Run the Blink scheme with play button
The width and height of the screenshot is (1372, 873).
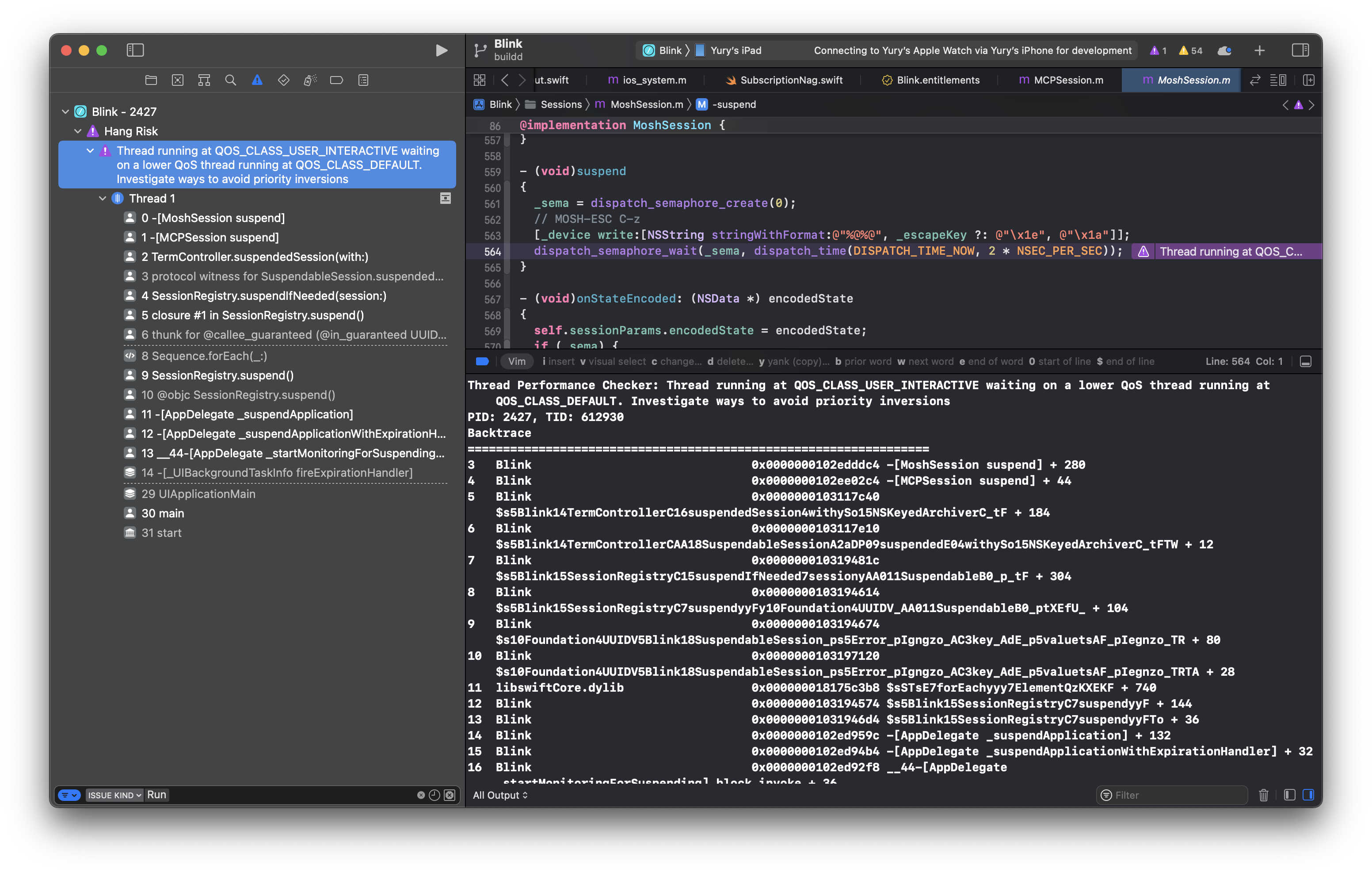441,50
